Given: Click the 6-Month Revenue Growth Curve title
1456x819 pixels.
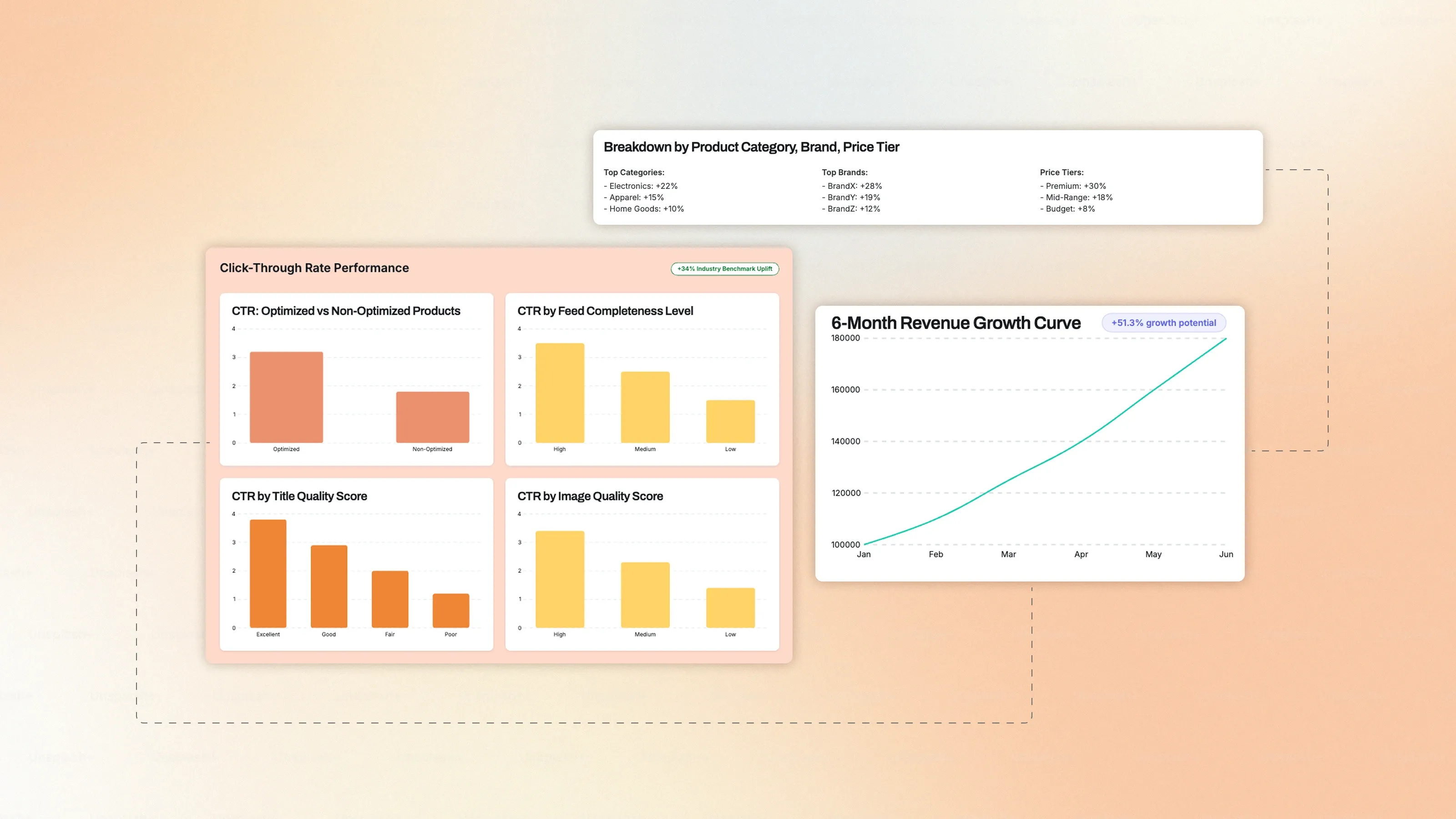Looking at the screenshot, I should (x=955, y=323).
